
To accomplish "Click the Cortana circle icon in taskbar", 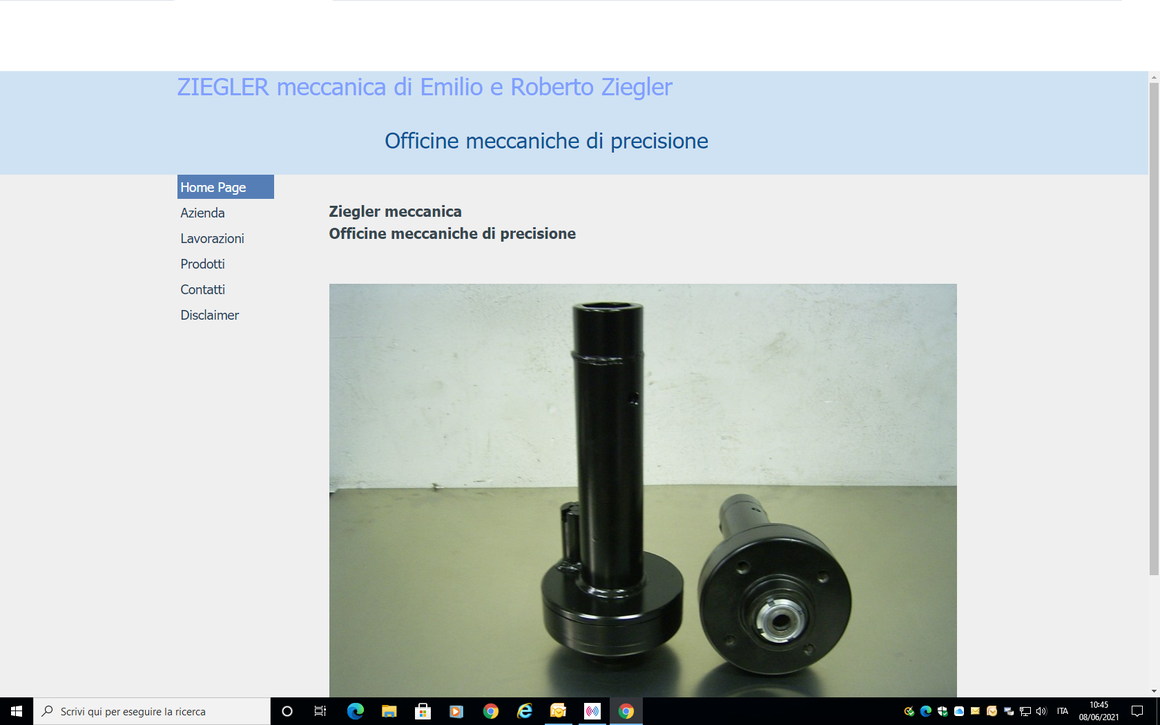I will (287, 711).
